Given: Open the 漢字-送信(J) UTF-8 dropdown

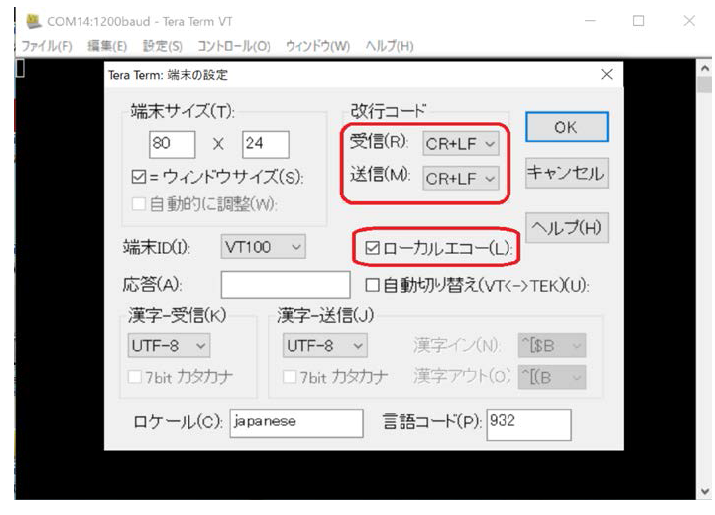Looking at the screenshot, I should point(325,346).
